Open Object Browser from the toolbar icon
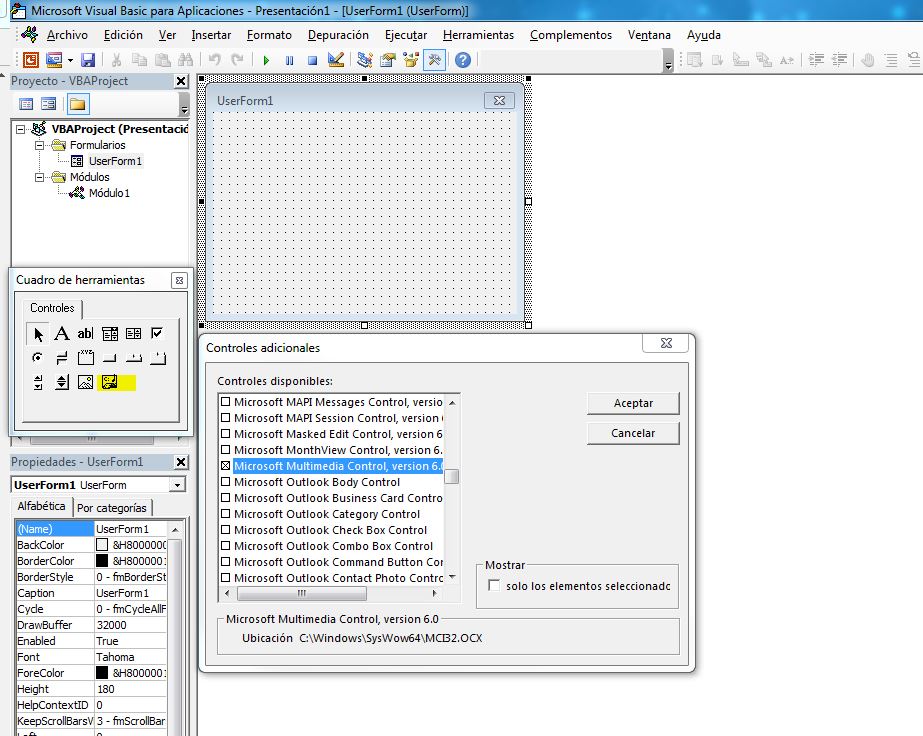This screenshot has width=923, height=736. (x=410, y=59)
